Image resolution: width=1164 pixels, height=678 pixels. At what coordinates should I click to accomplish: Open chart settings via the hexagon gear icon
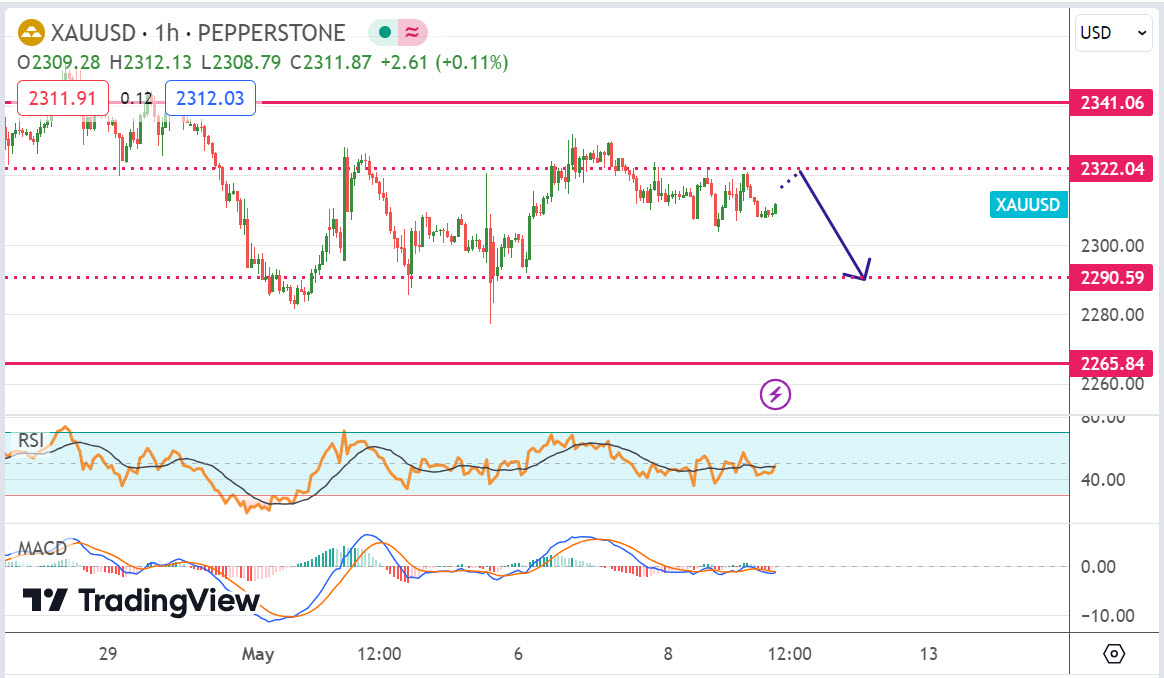pos(1114,654)
